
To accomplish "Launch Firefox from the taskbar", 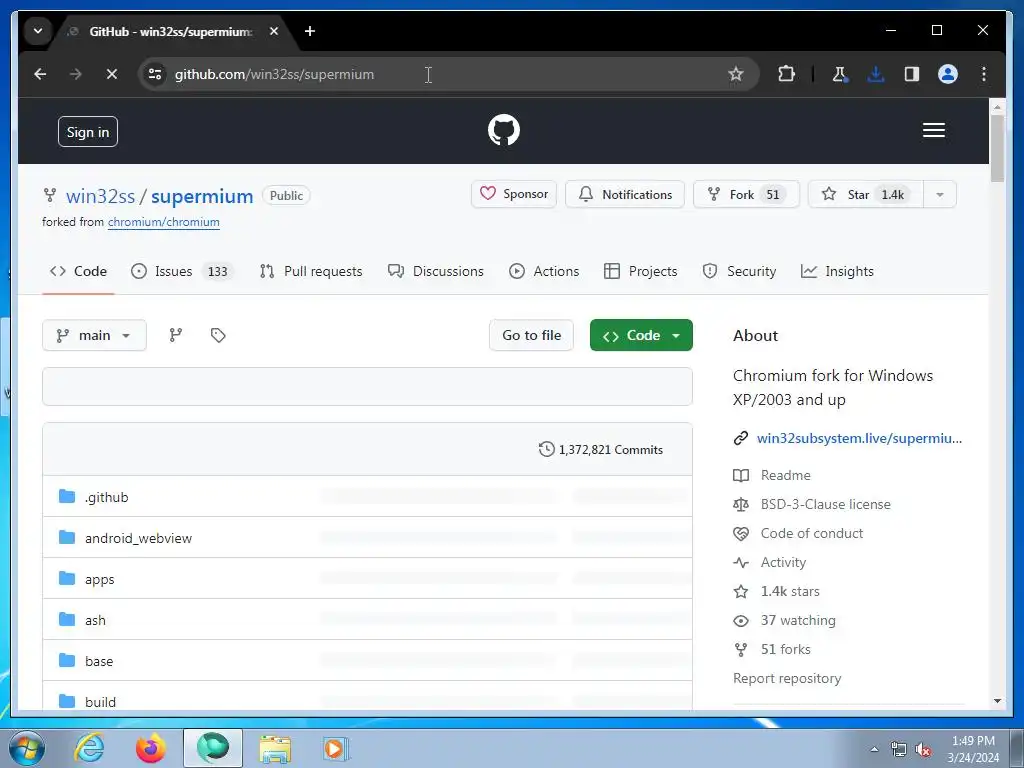I will click(151, 748).
